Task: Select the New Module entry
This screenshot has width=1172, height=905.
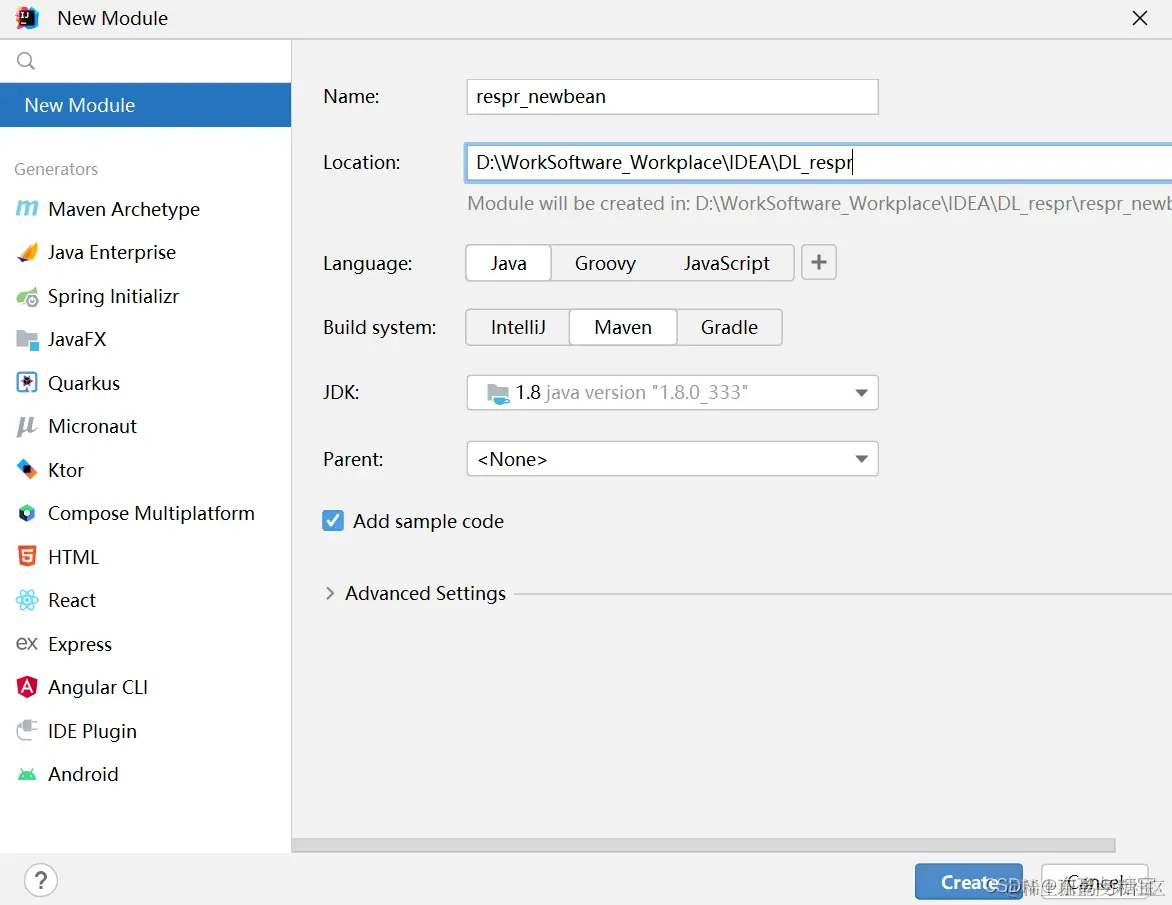Action: [x=146, y=105]
